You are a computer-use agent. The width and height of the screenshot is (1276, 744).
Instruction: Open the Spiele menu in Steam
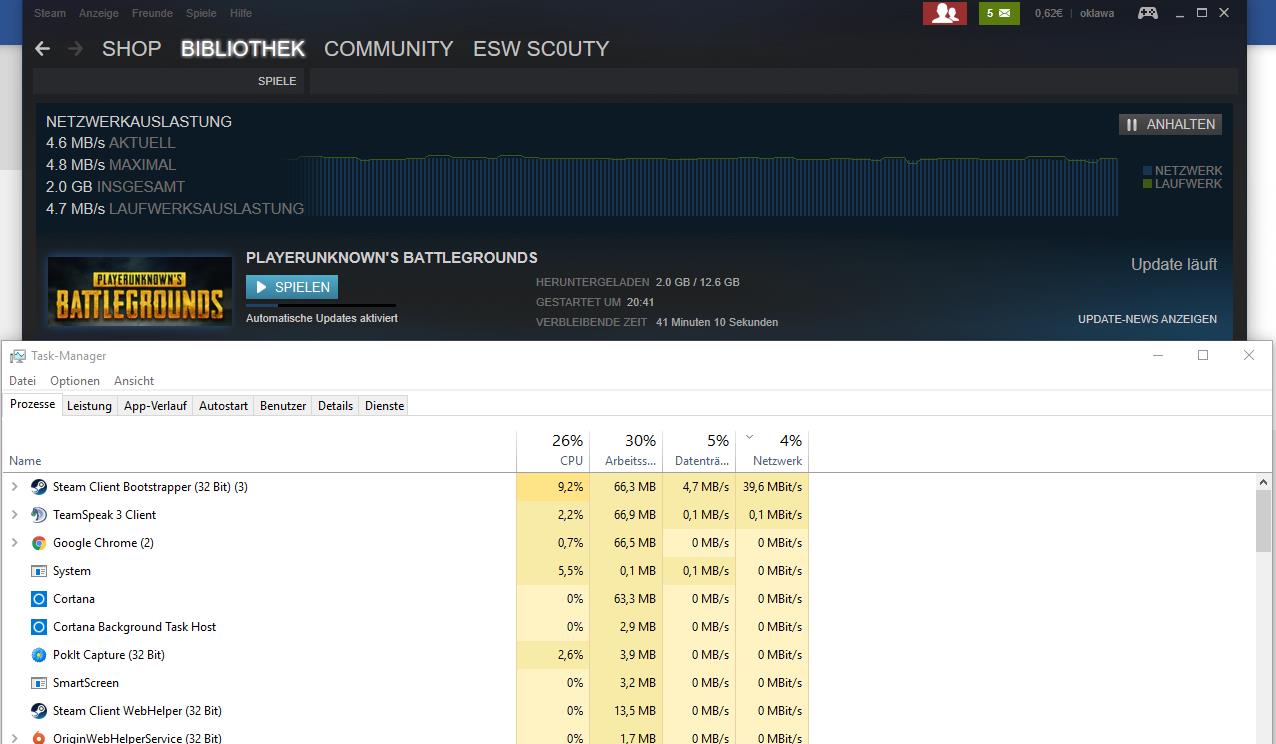[x=201, y=13]
